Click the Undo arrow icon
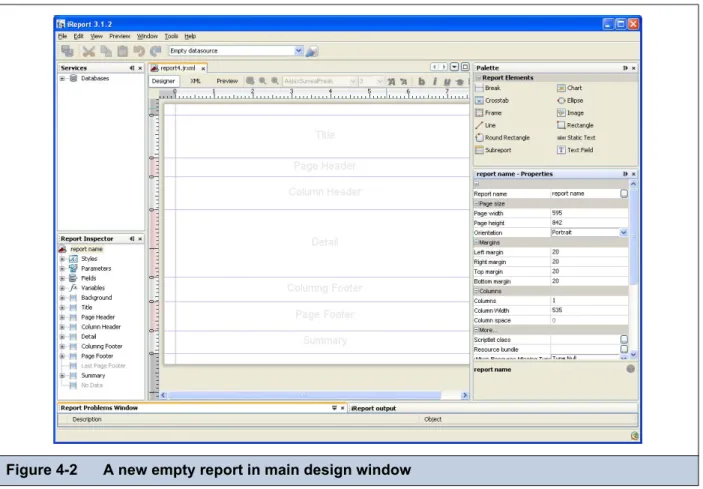Screen dimensions: 703x489 tap(139, 51)
